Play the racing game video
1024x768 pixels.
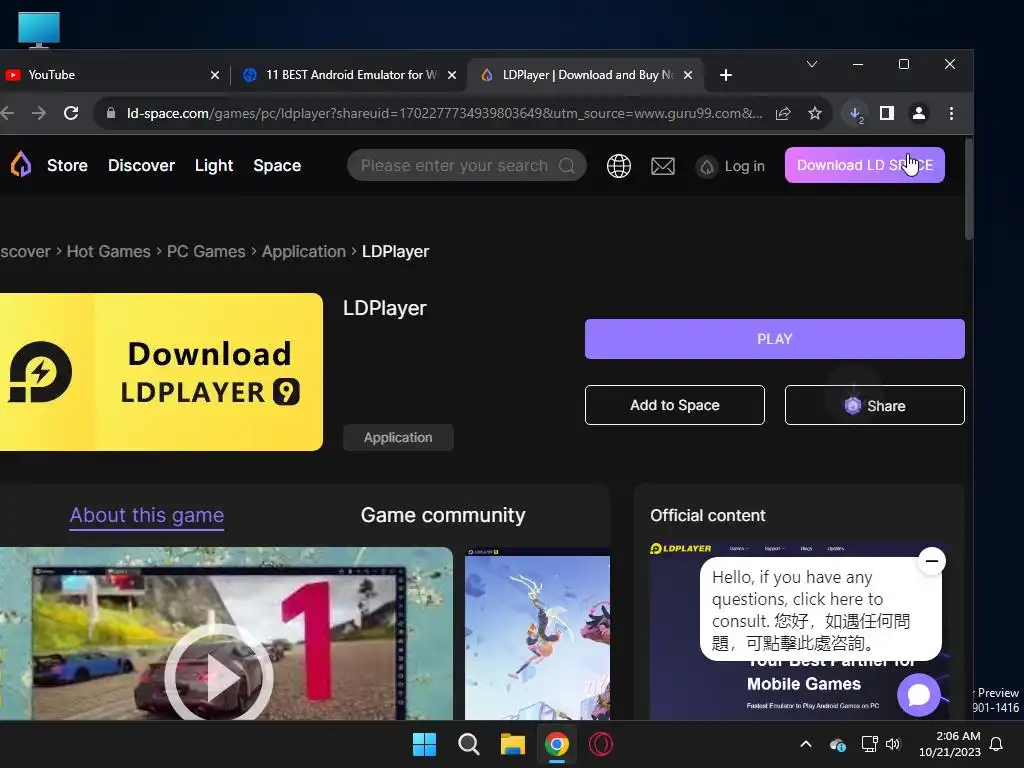pos(219,678)
